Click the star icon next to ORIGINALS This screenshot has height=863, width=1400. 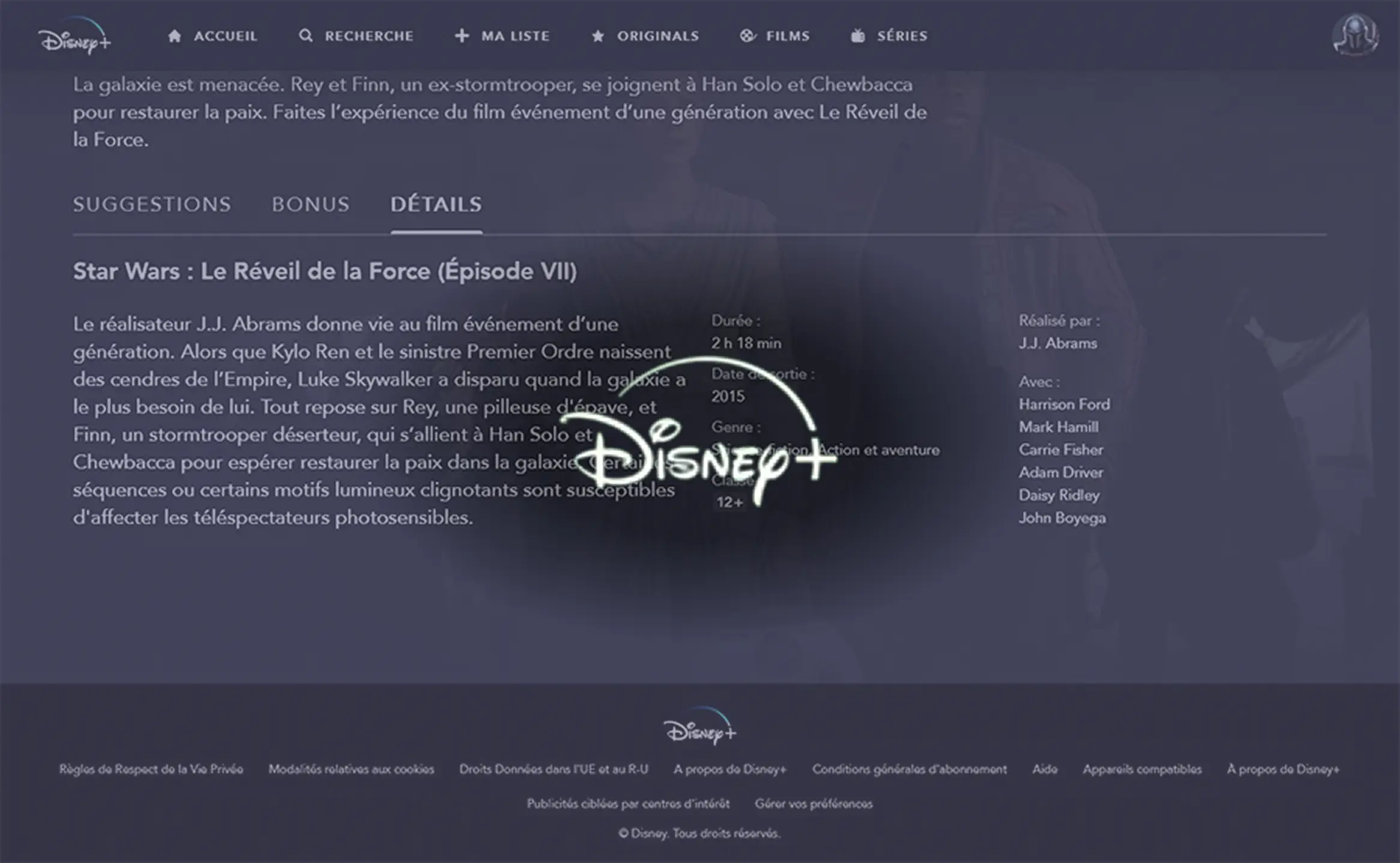coord(597,35)
